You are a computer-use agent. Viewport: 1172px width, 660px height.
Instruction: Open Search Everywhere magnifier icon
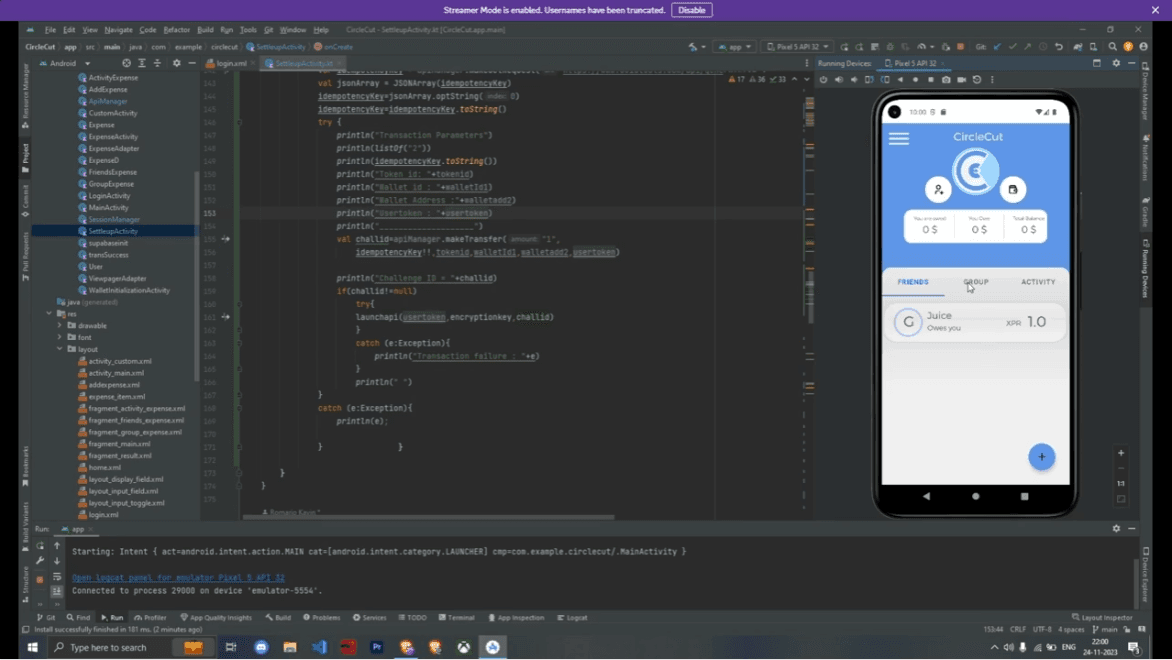(x=1112, y=47)
